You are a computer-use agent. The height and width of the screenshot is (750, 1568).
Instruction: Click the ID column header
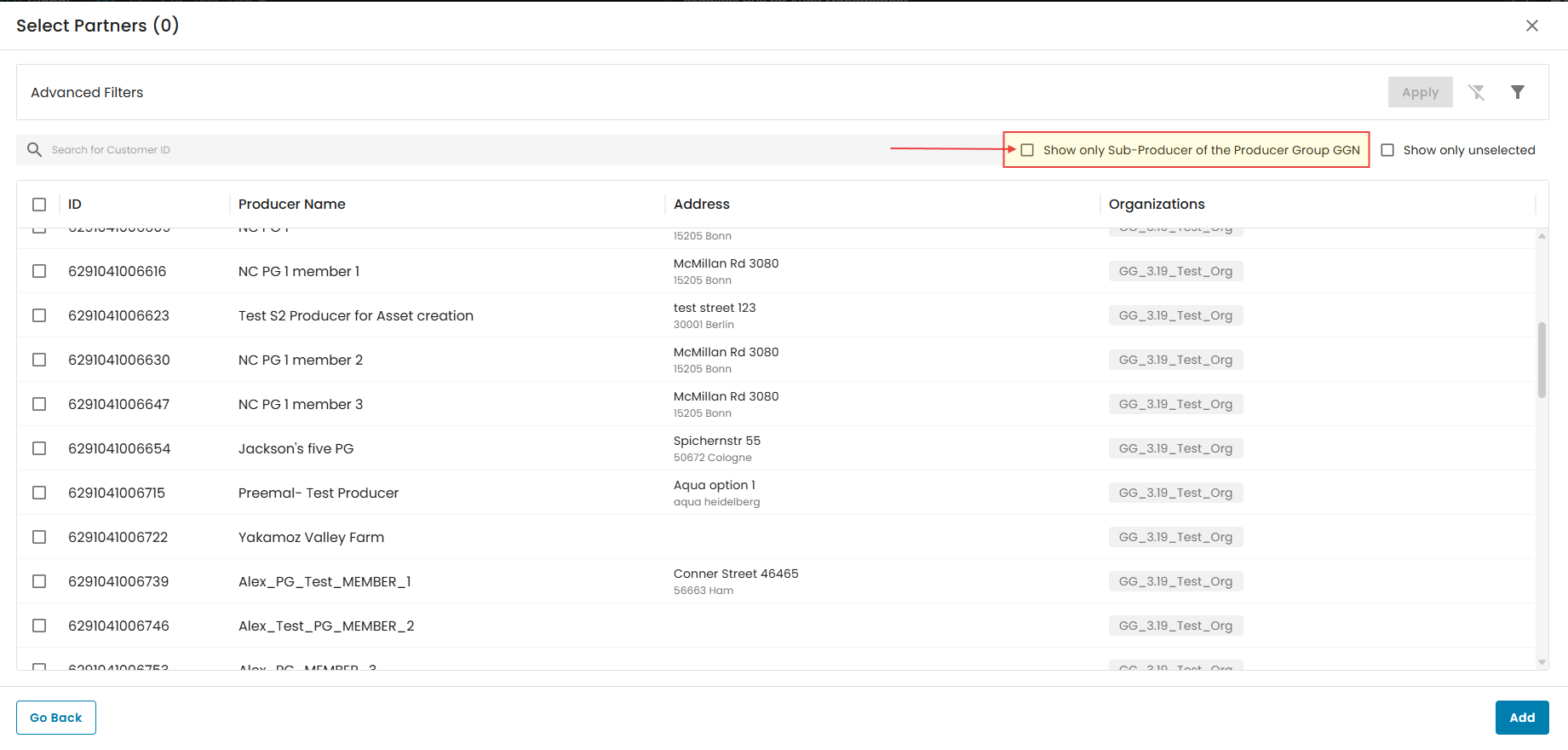click(75, 205)
